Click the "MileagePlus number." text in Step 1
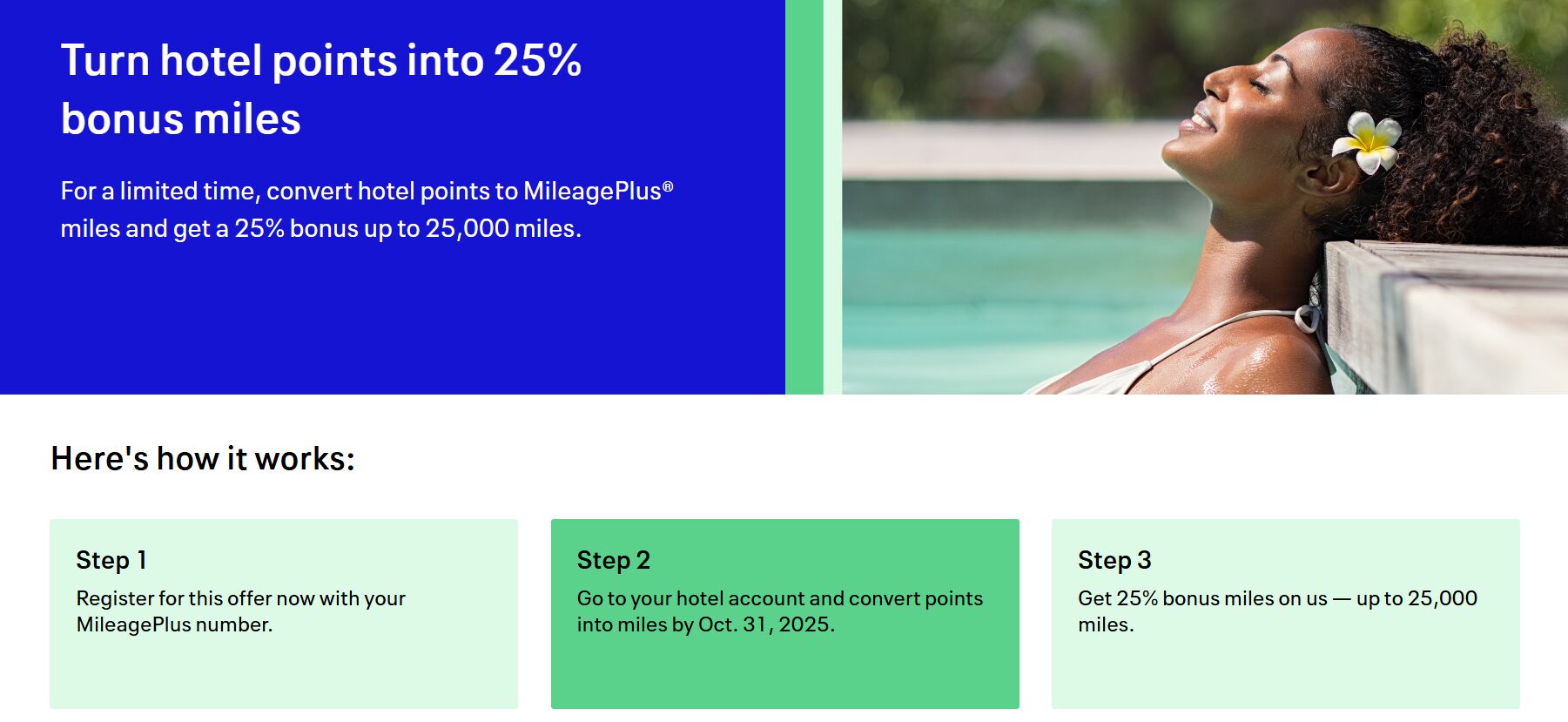Screen dimensions: 1568x722 point(174,624)
